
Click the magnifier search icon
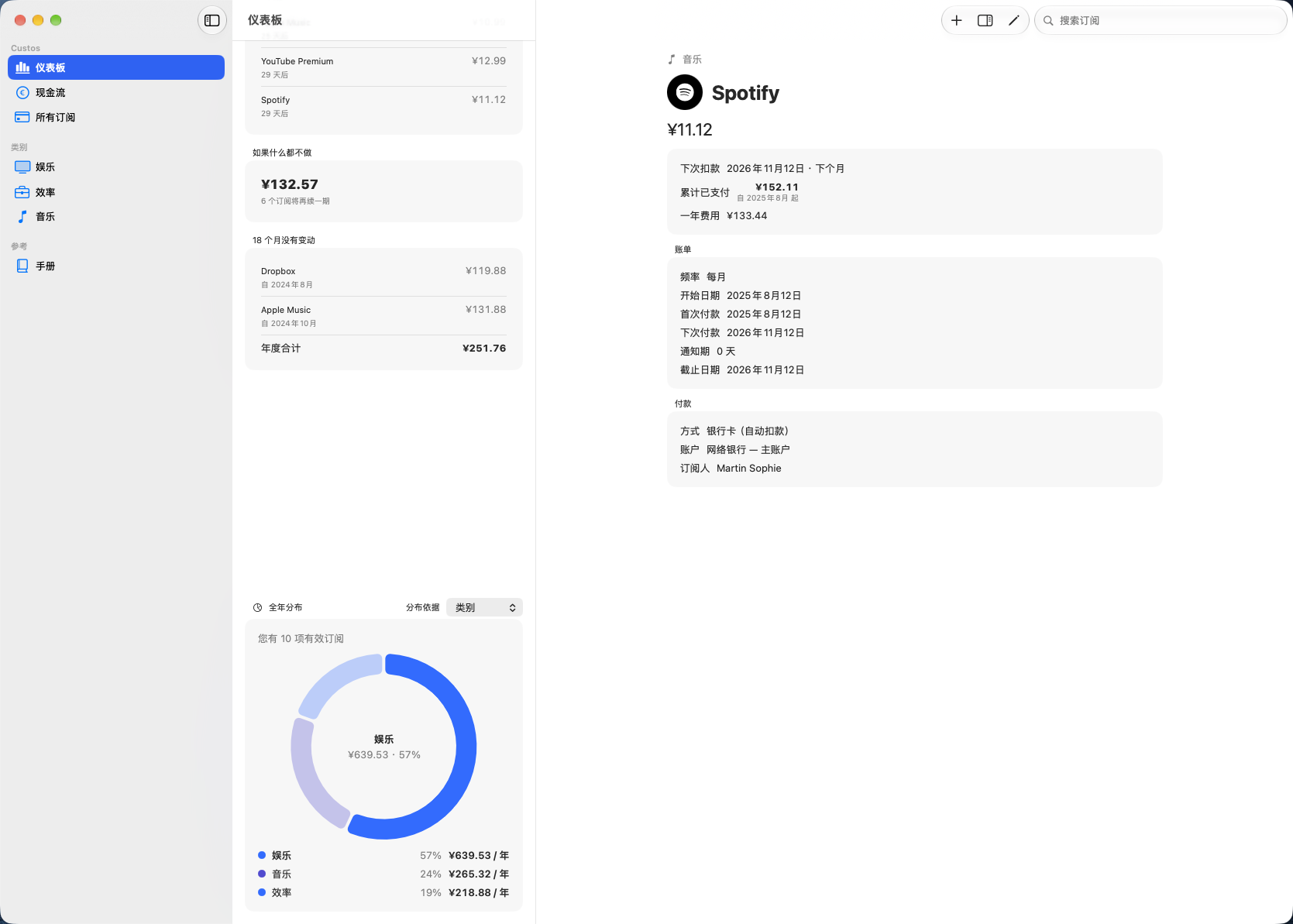click(1048, 21)
